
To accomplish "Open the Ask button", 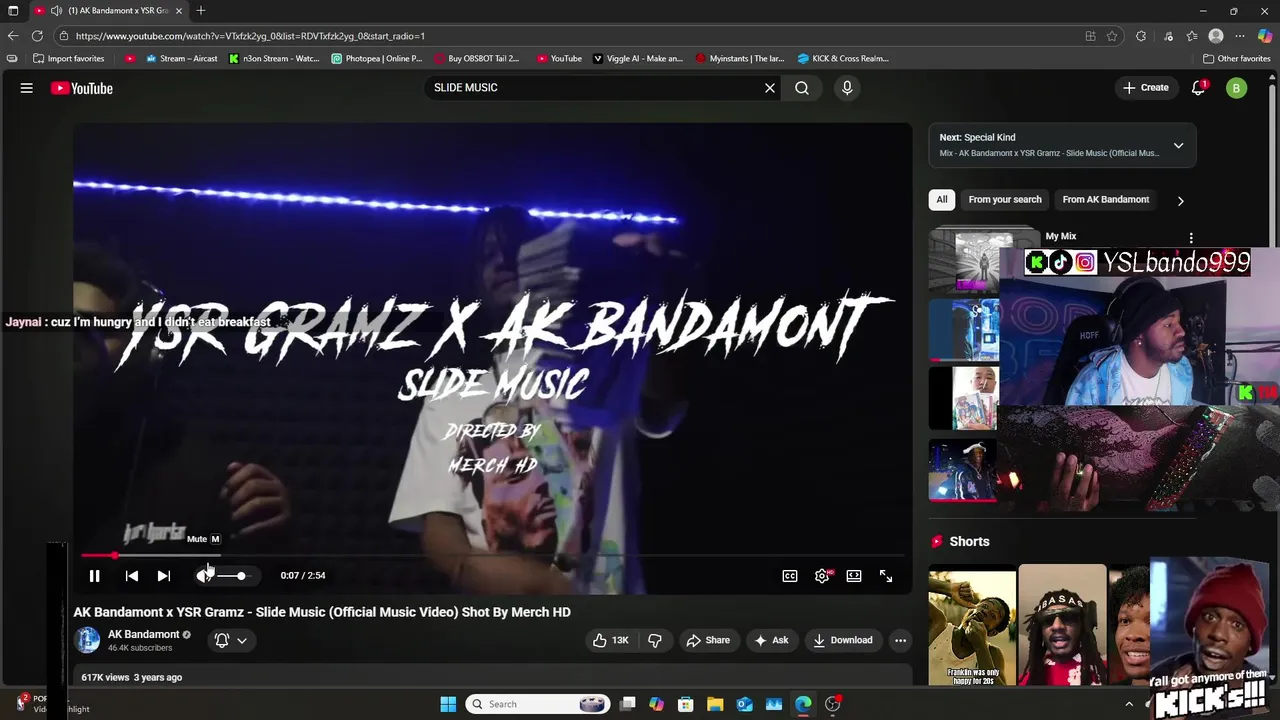I will pos(771,640).
